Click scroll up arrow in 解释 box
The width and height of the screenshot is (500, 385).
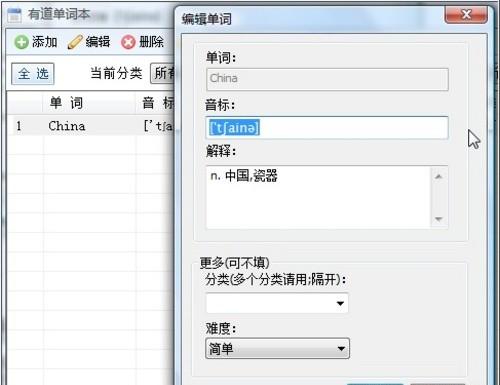point(439,177)
